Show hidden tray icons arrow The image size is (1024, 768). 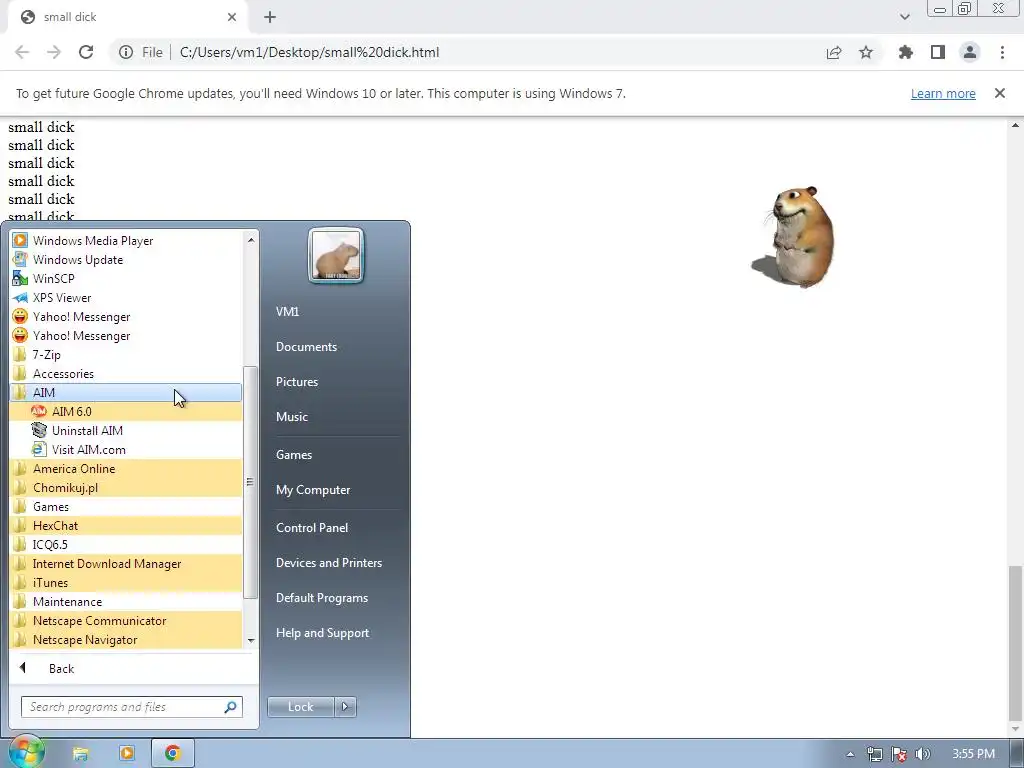coord(850,754)
